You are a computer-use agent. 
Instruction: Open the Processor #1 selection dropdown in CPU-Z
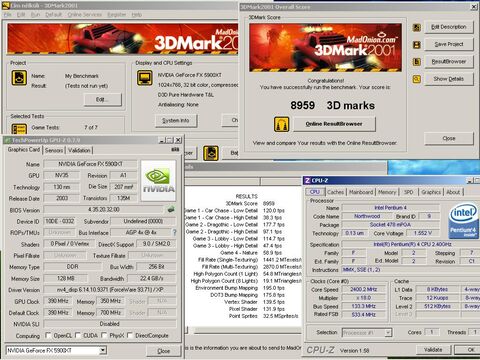click(388, 332)
